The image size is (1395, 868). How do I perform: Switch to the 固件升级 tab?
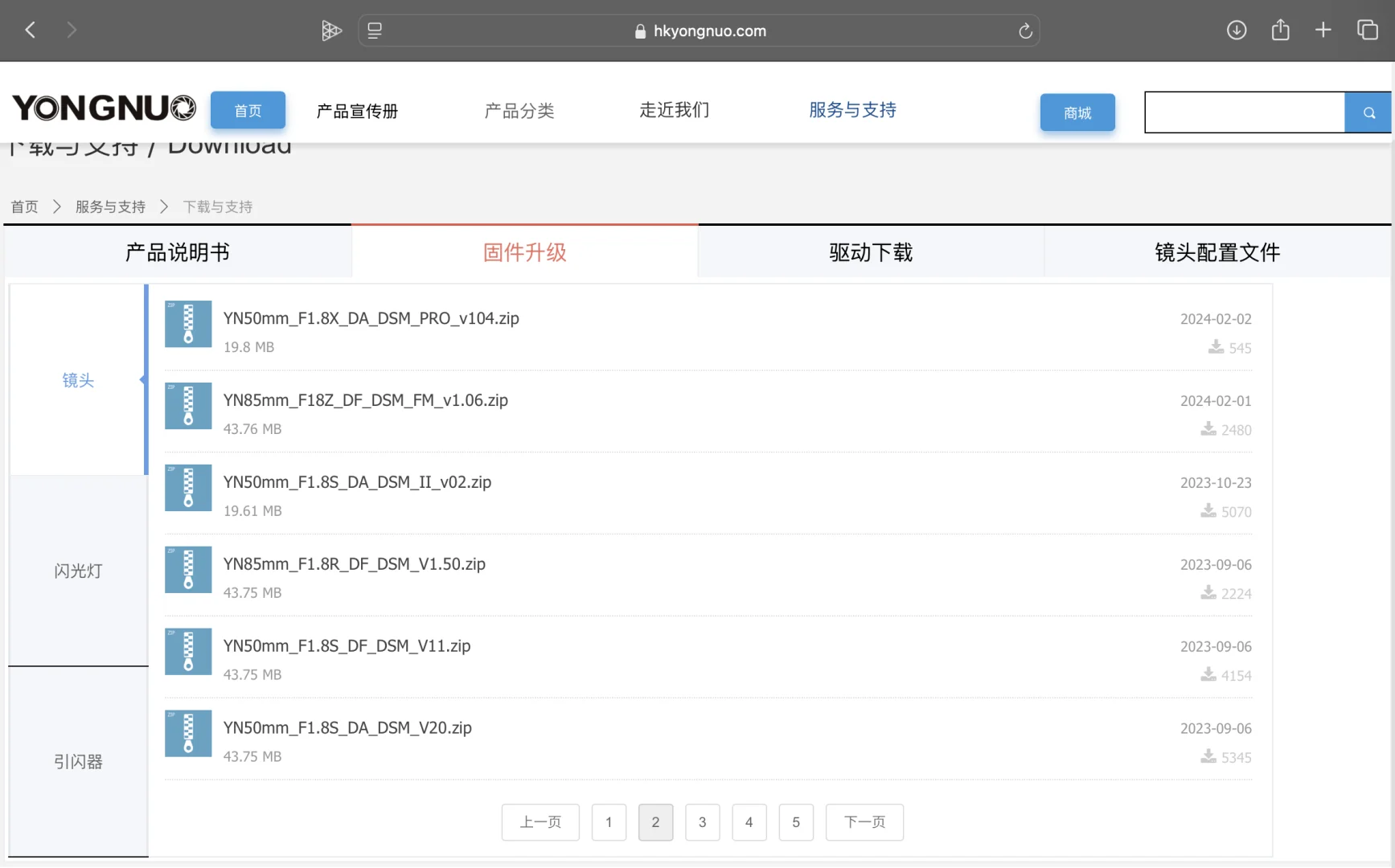(525, 252)
